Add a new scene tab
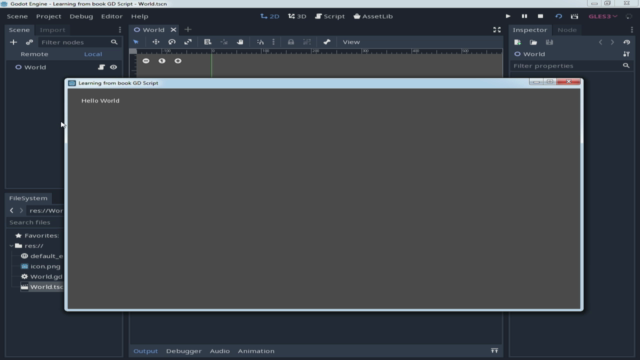The image size is (640, 360). (188, 29)
